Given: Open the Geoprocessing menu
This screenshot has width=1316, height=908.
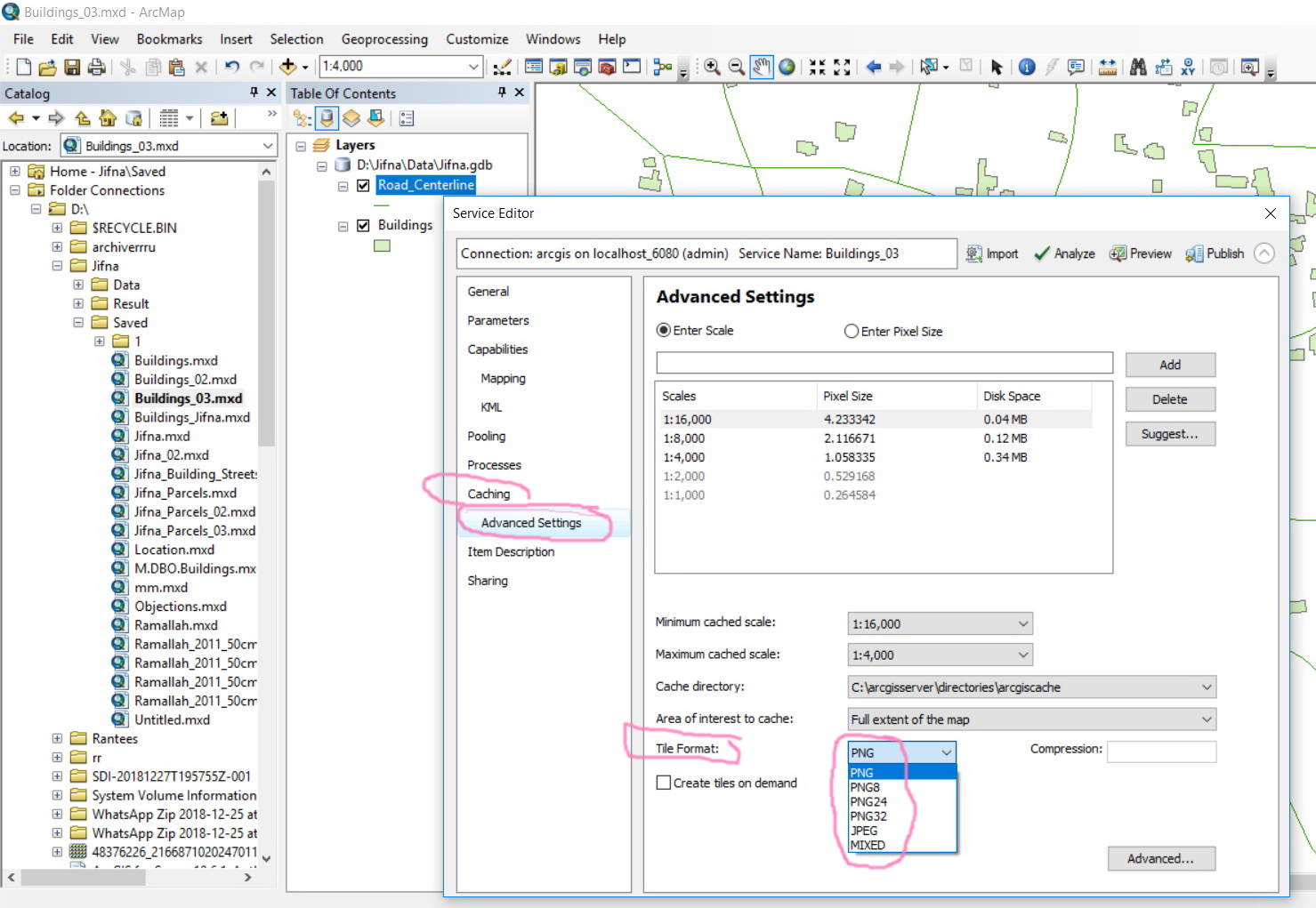Looking at the screenshot, I should tap(383, 39).
